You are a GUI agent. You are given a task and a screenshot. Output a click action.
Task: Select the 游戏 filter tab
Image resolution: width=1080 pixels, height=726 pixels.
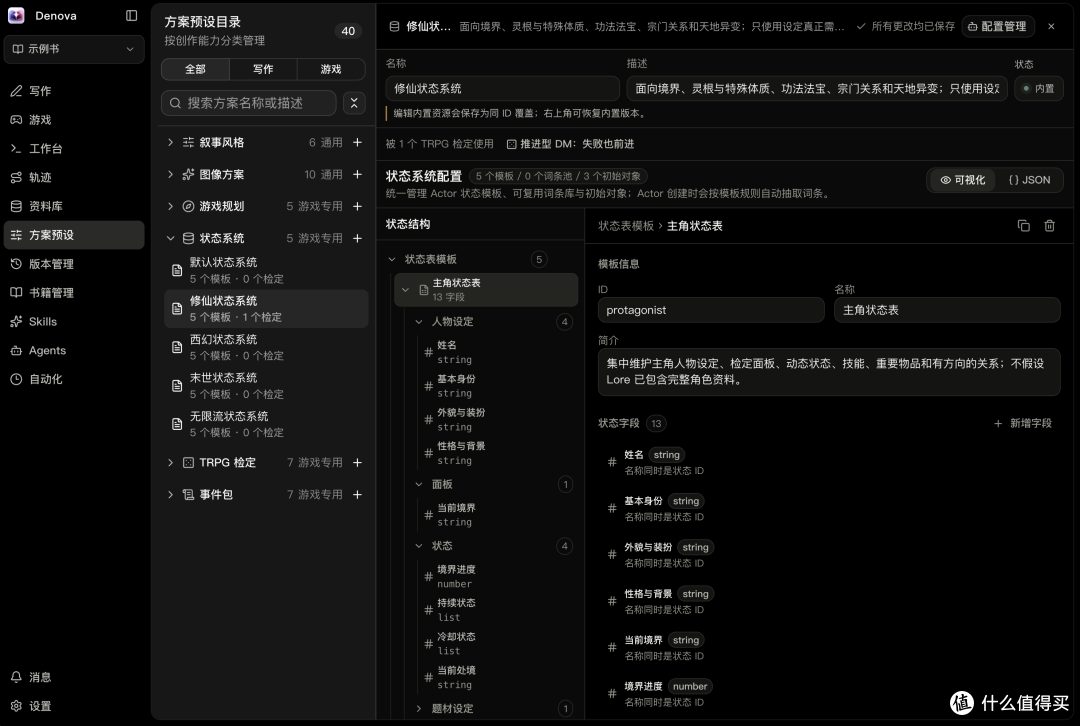[x=331, y=69]
